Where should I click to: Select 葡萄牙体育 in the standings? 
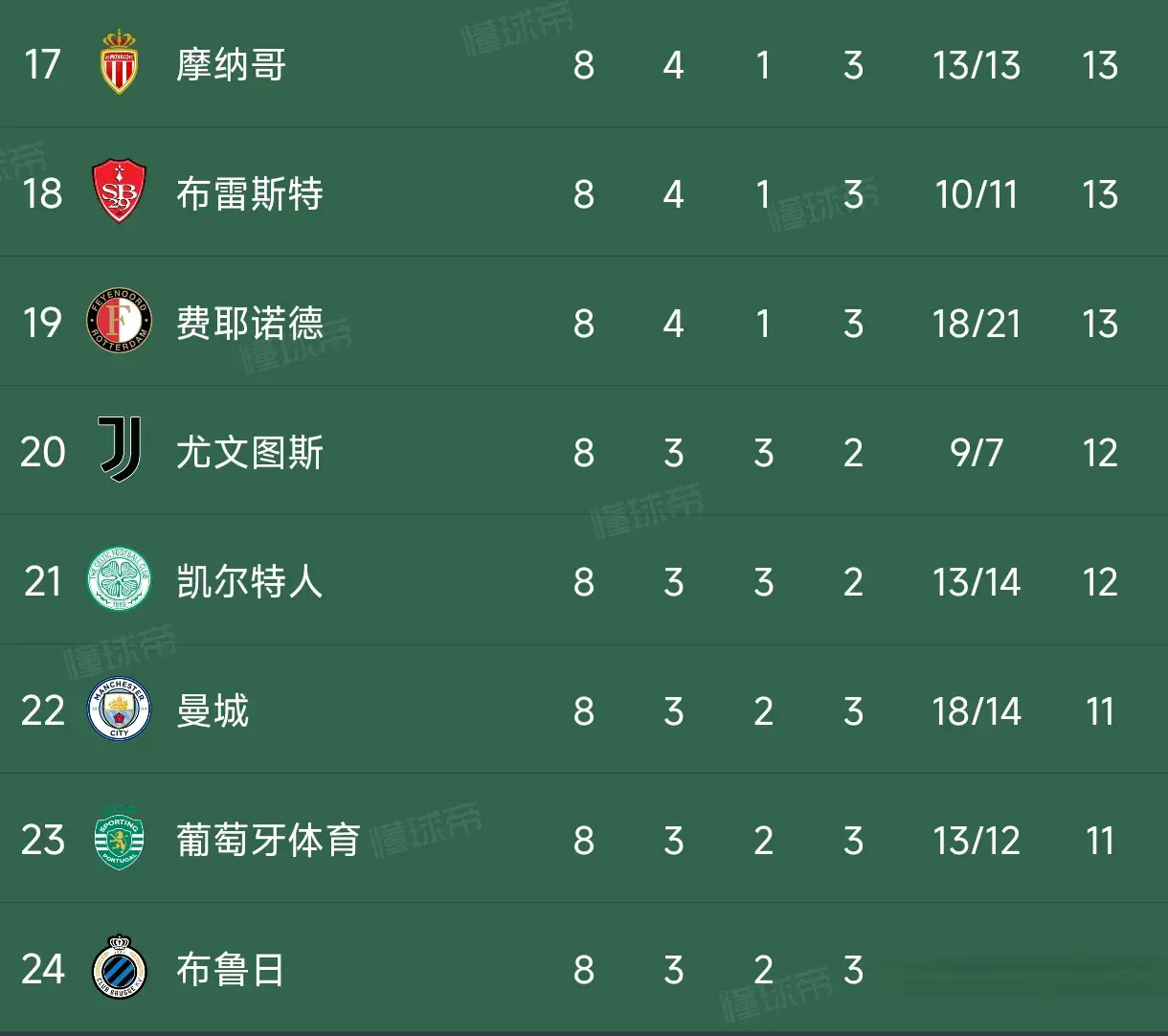[x=268, y=841]
